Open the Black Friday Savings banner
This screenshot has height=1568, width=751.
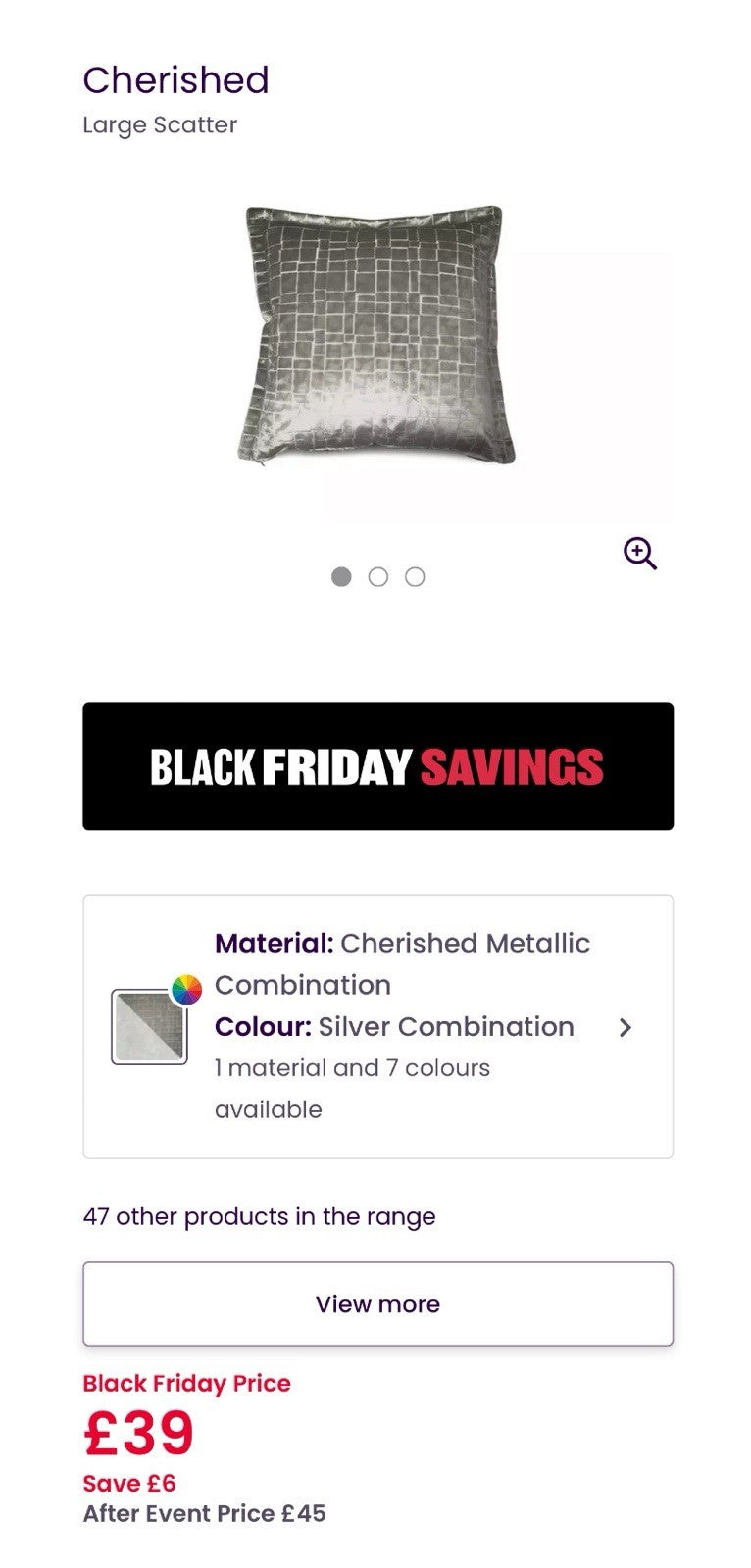point(377,766)
